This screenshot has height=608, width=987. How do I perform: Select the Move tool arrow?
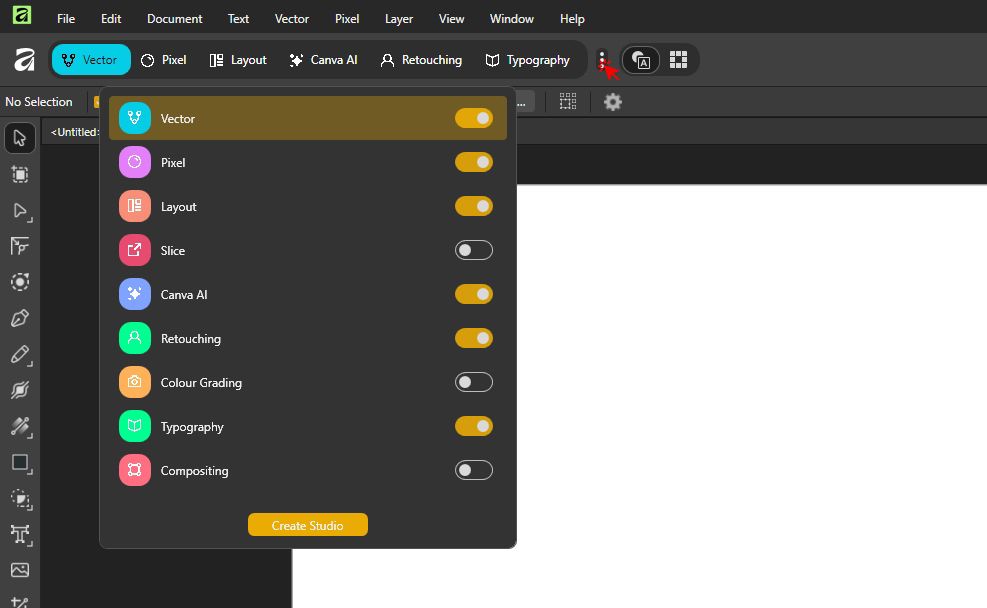click(x=20, y=138)
